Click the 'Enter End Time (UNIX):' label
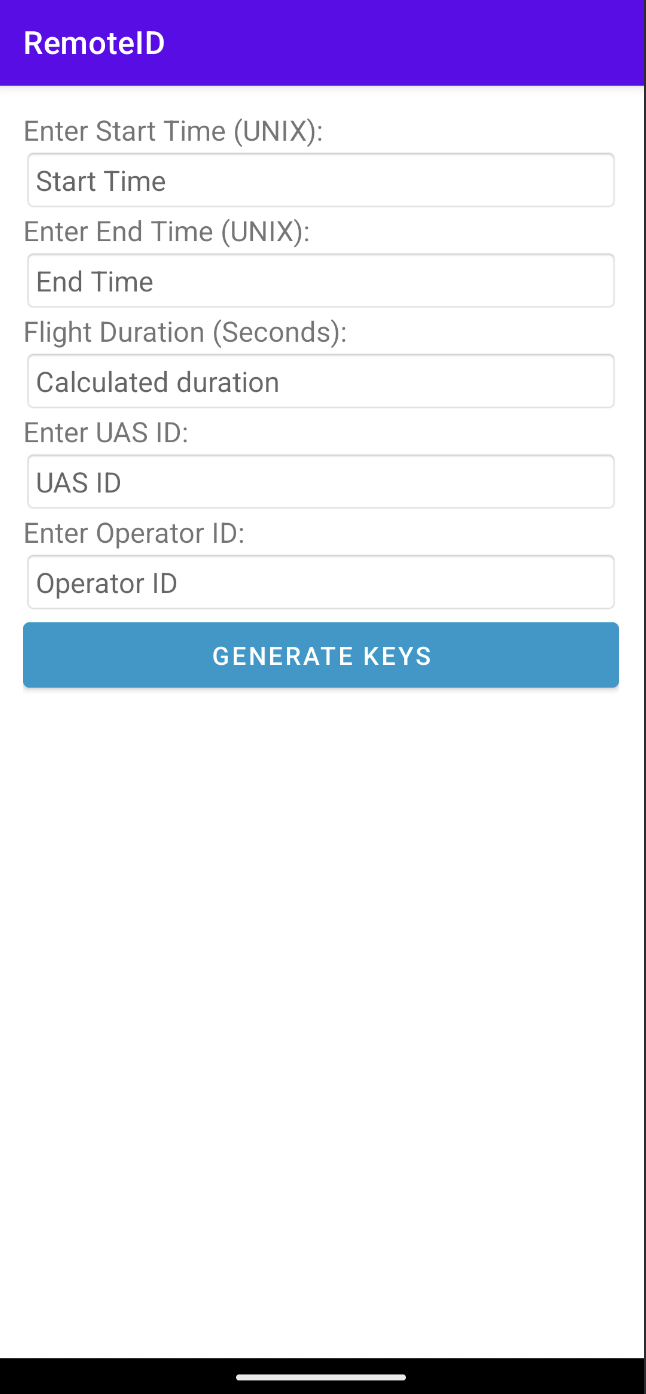The width and height of the screenshot is (646, 1394). point(167,232)
